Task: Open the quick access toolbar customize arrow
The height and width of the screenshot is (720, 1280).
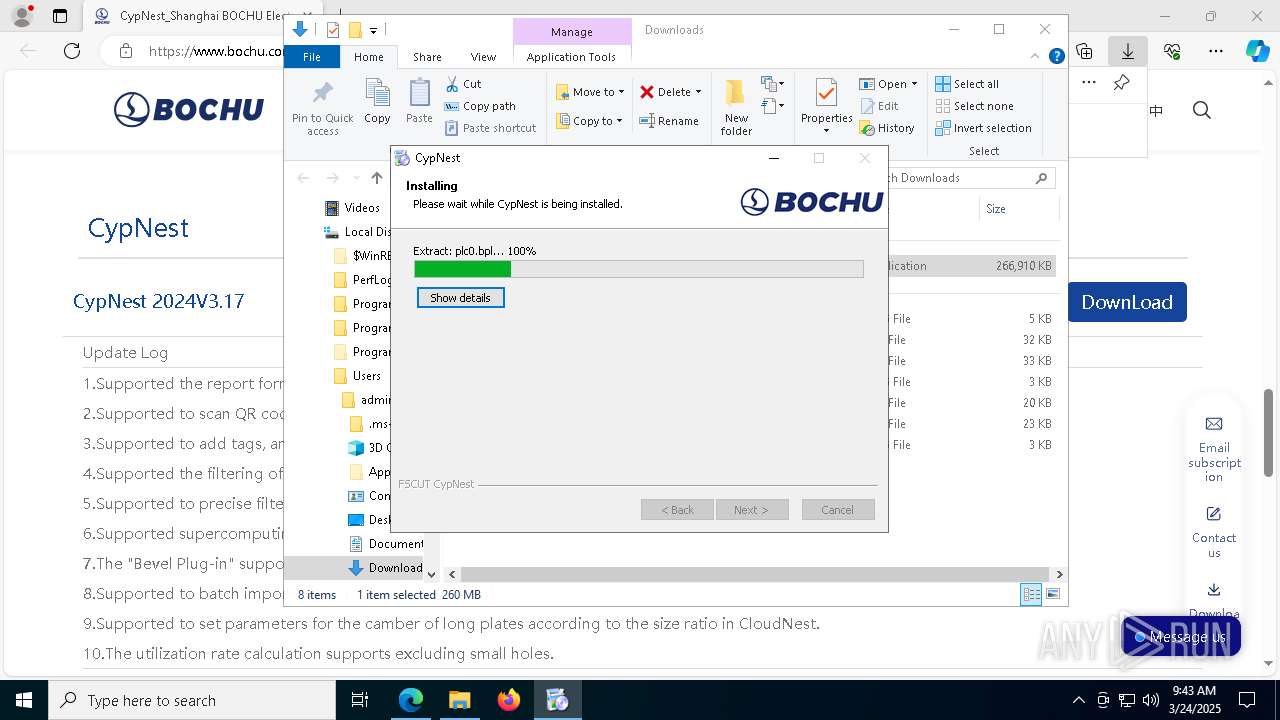Action: point(373,31)
